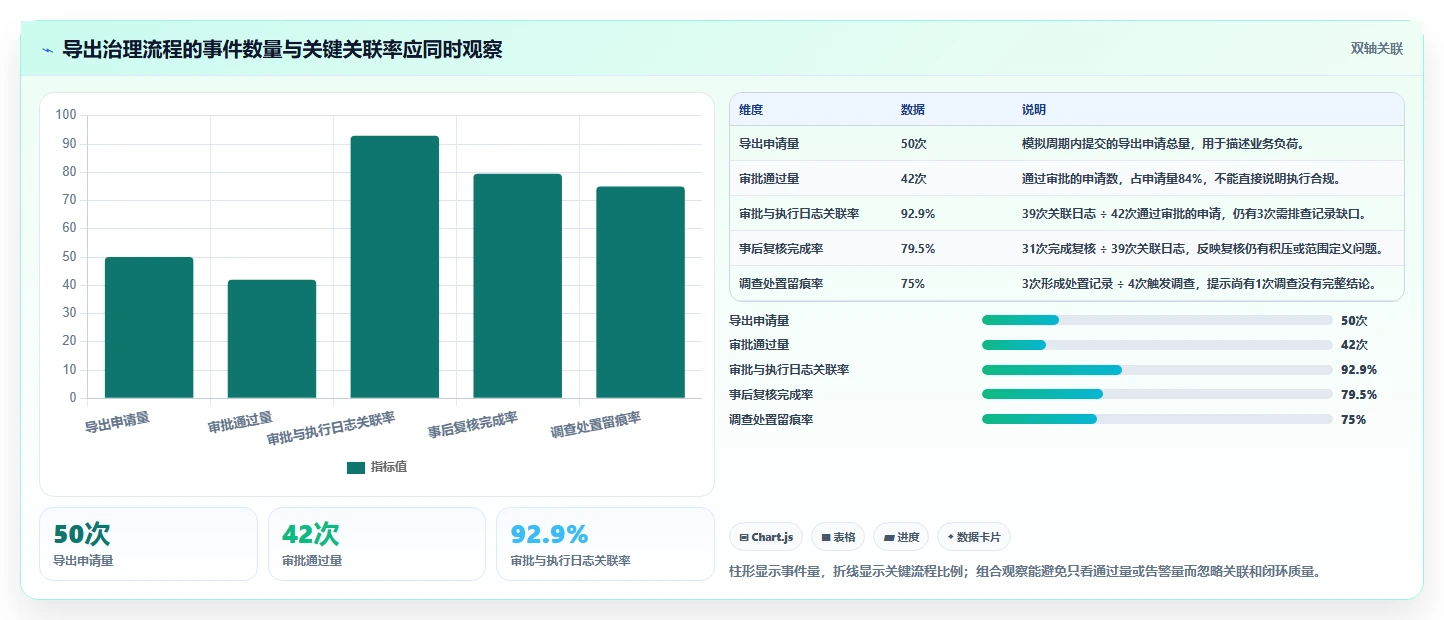Viewport: 1444px width, 620px height.
Task: Click the 事后复核完成率 x-axis label
Action: point(473,425)
